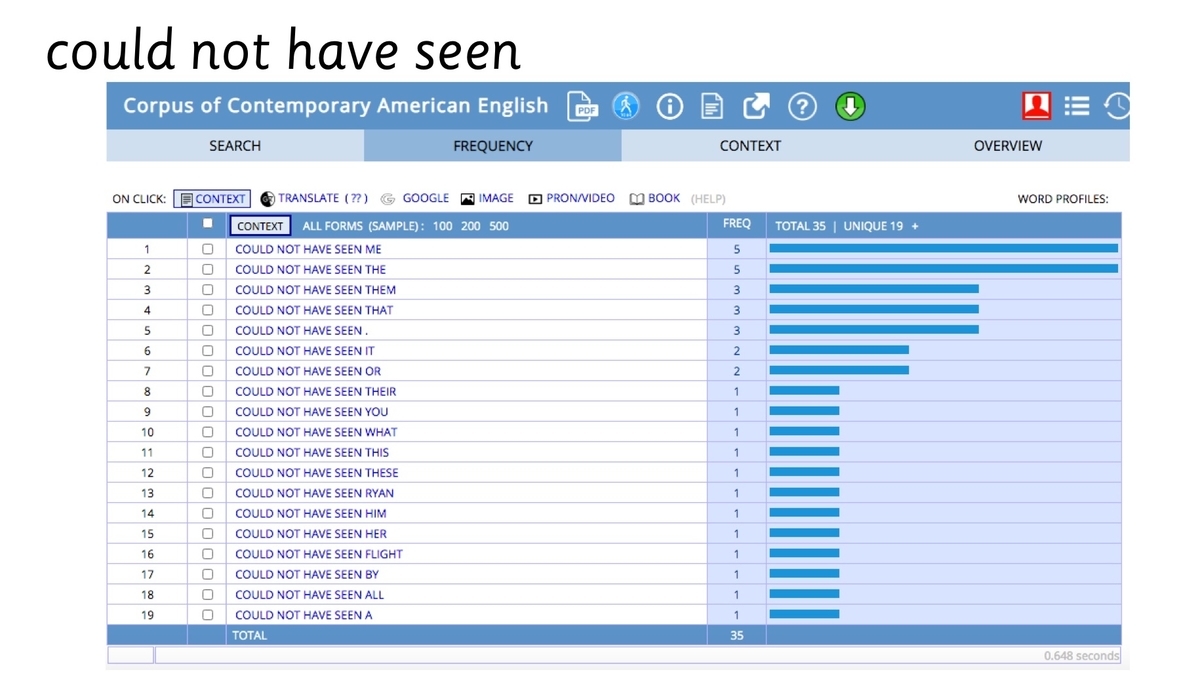Click the document text page icon
This screenshot has width=1200, height=693.
point(712,106)
